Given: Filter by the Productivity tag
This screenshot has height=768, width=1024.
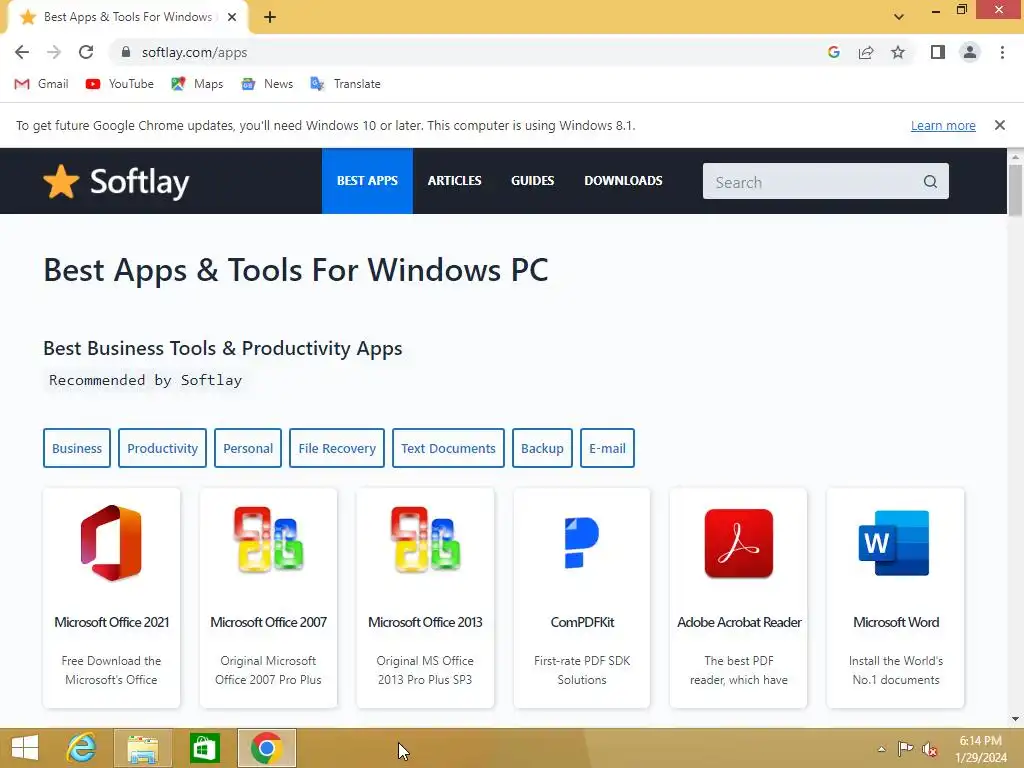Looking at the screenshot, I should click(162, 448).
